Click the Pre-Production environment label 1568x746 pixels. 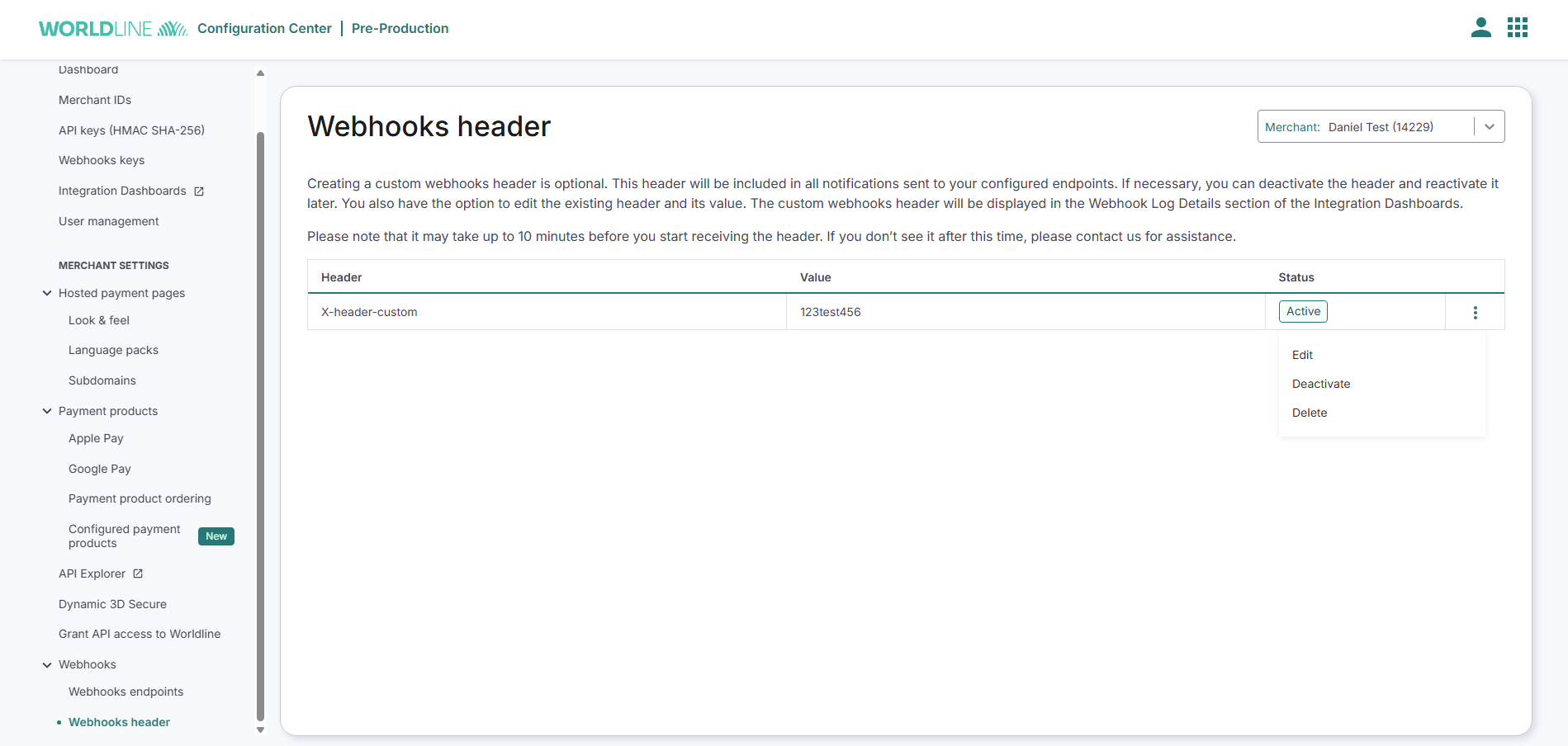[400, 28]
